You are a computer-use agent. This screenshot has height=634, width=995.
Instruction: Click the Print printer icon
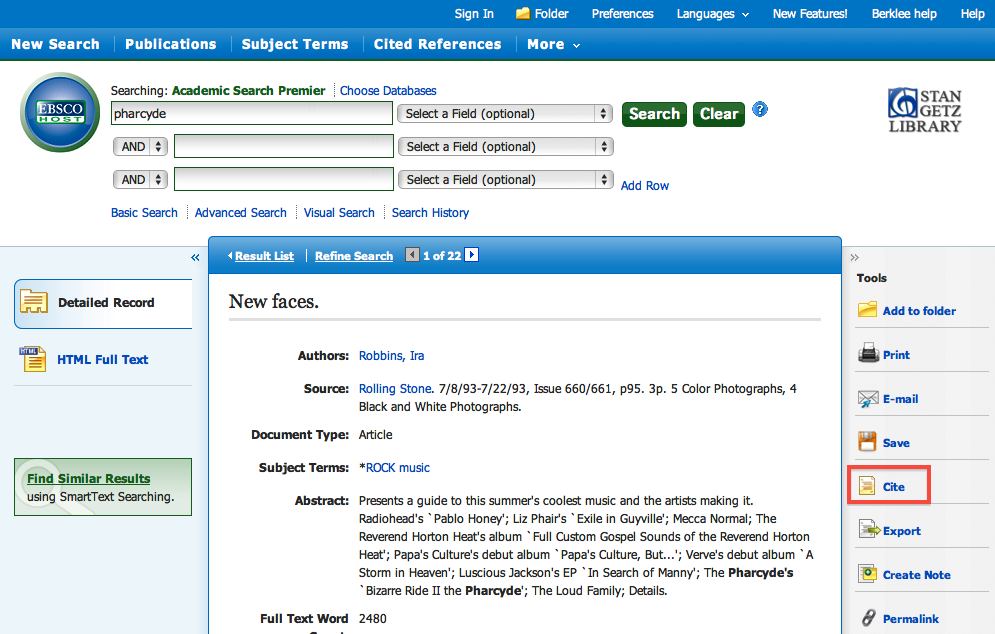[x=868, y=353]
